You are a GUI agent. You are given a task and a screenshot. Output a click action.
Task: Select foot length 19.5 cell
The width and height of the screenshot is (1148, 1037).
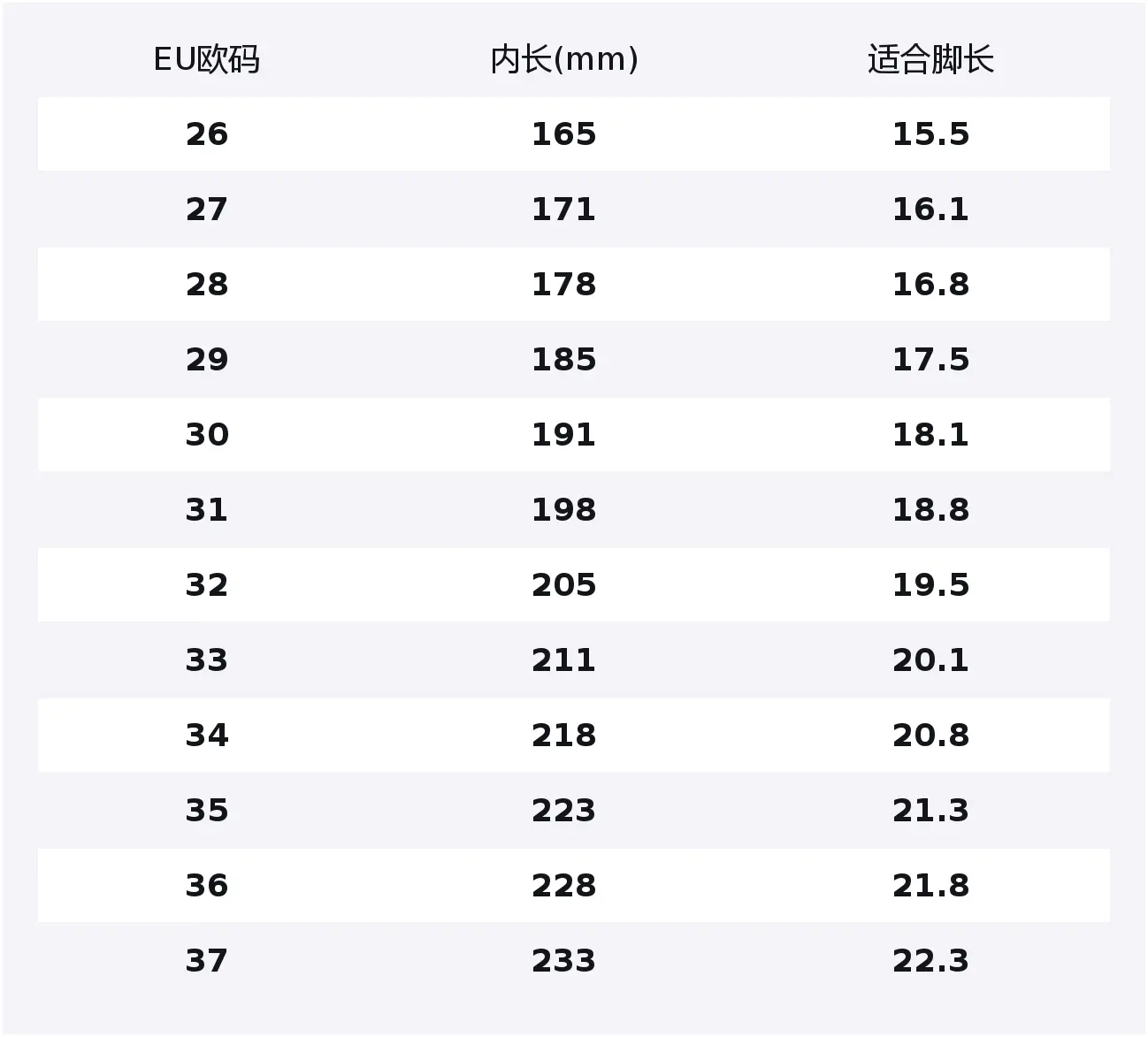click(x=930, y=585)
